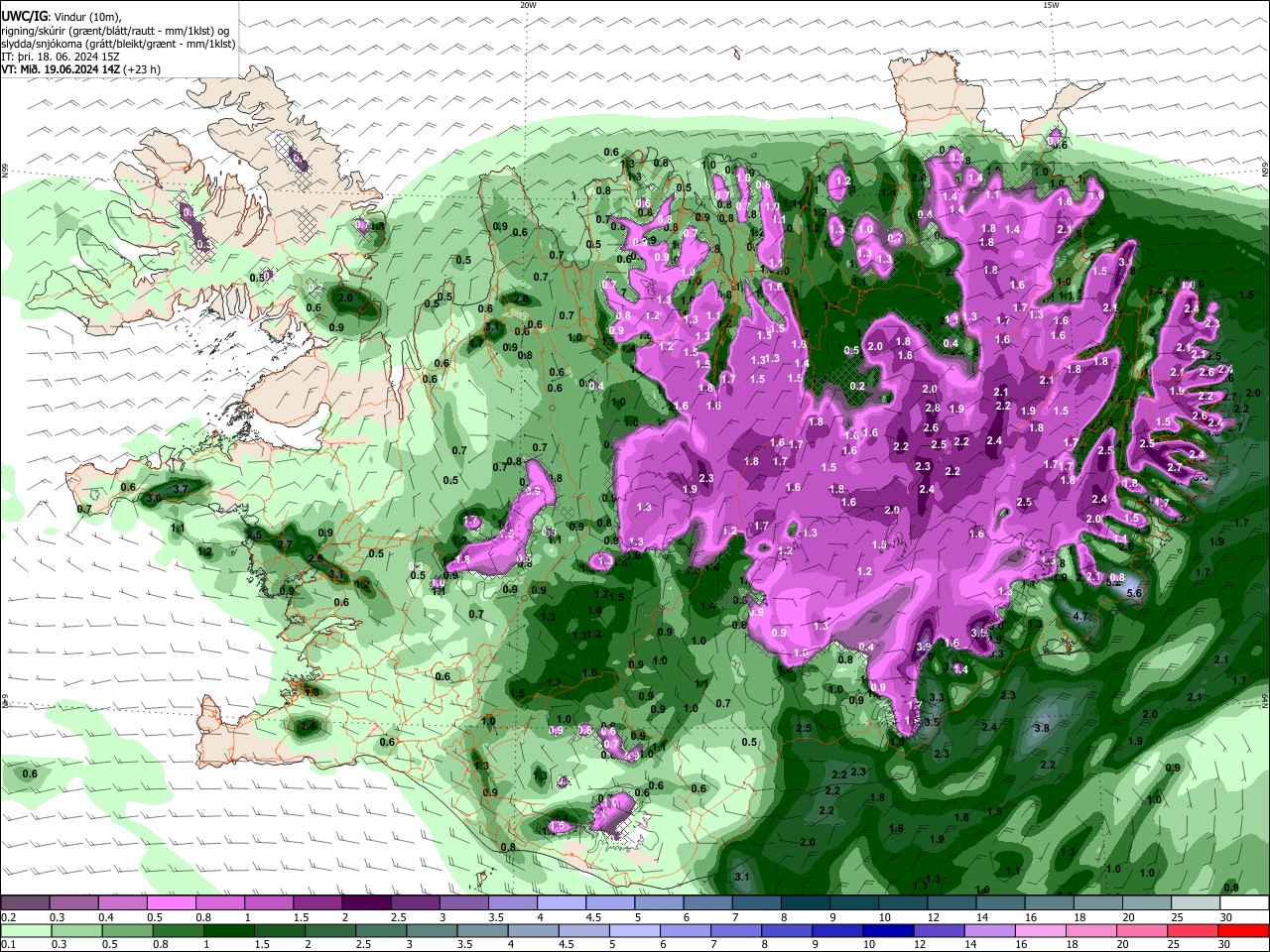Pick the bright pink snow swatch between 0.5 and 0.8
This screenshot has width=1270, height=952.
click(x=172, y=903)
